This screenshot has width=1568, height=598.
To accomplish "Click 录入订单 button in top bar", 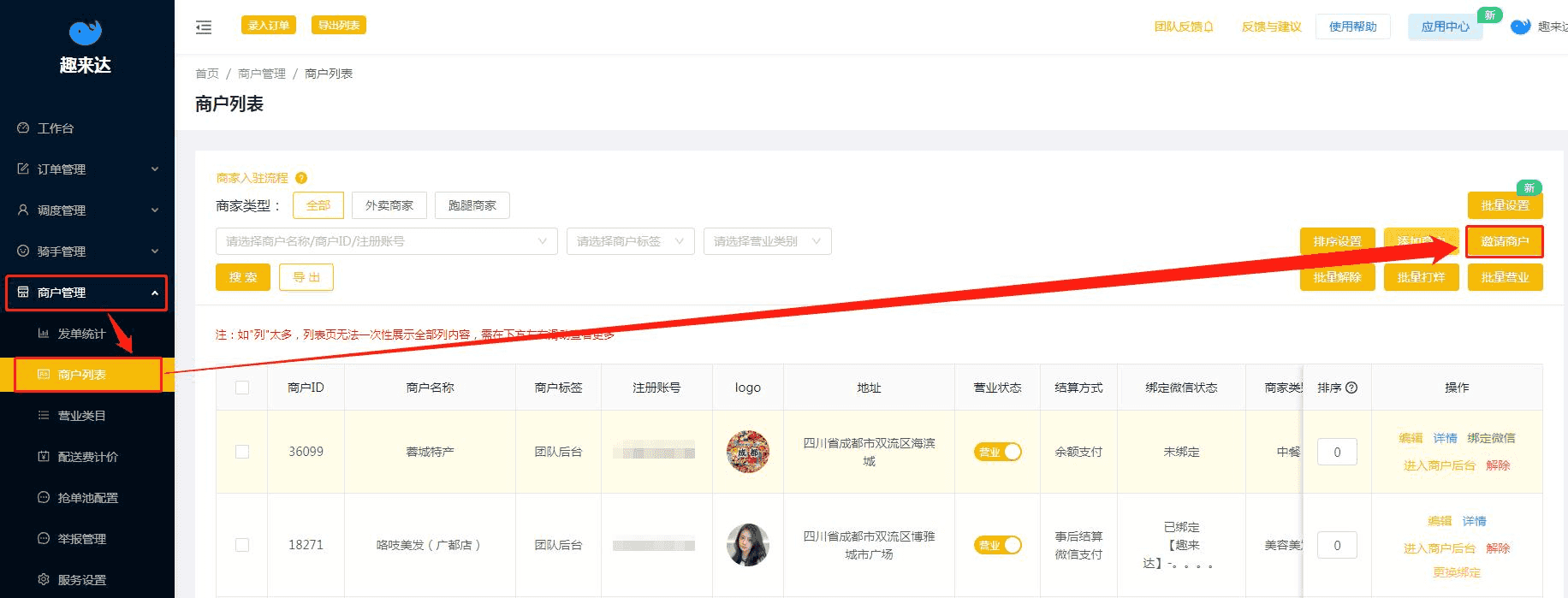I will [x=269, y=26].
